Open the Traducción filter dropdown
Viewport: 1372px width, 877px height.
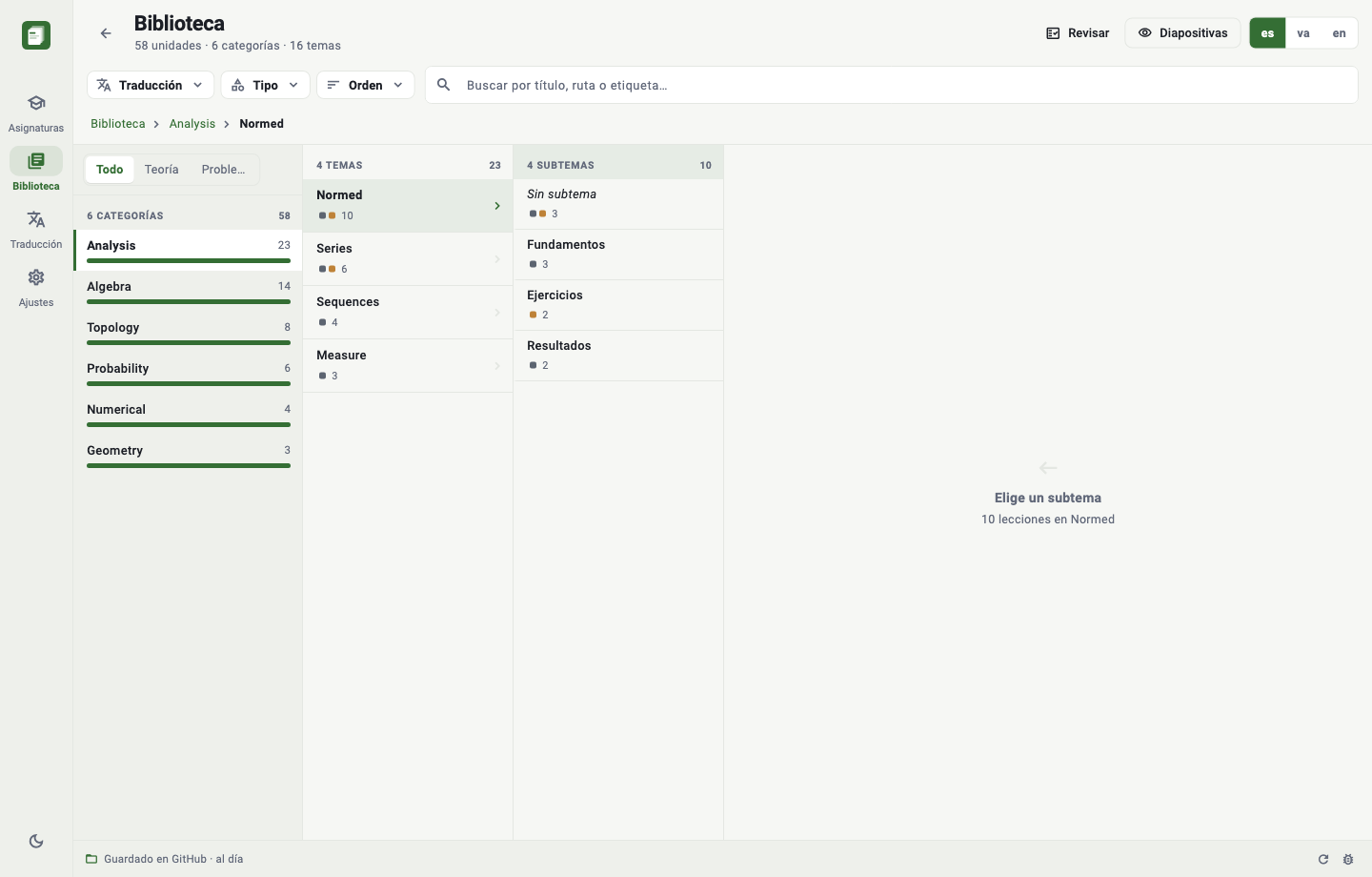[x=151, y=85]
